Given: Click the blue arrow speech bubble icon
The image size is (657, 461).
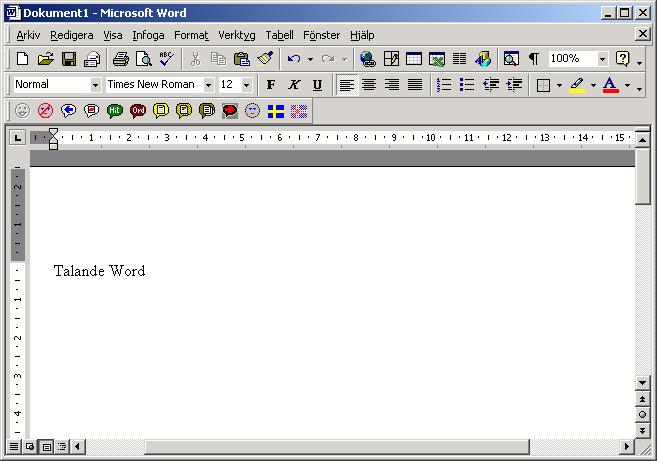Looking at the screenshot, I should coord(68,111).
